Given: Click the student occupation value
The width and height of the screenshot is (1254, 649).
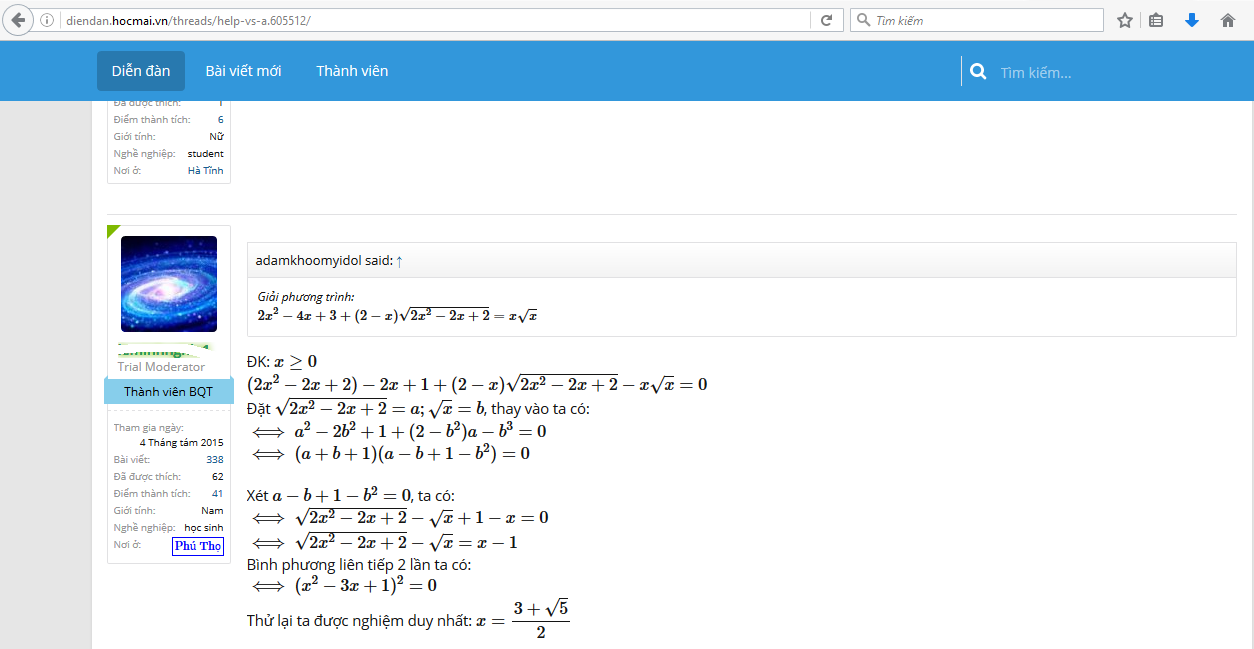Looking at the screenshot, I should click(x=206, y=154).
